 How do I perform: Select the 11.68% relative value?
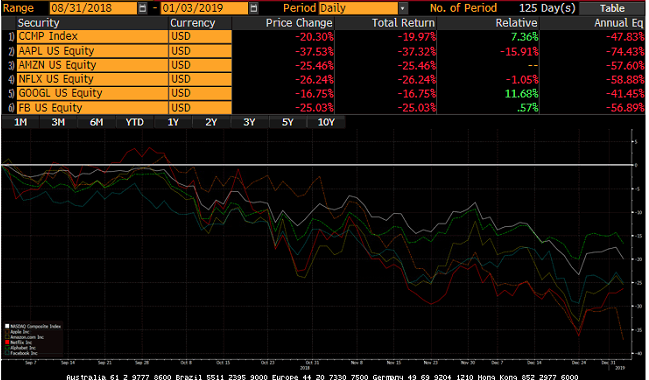pos(522,94)
